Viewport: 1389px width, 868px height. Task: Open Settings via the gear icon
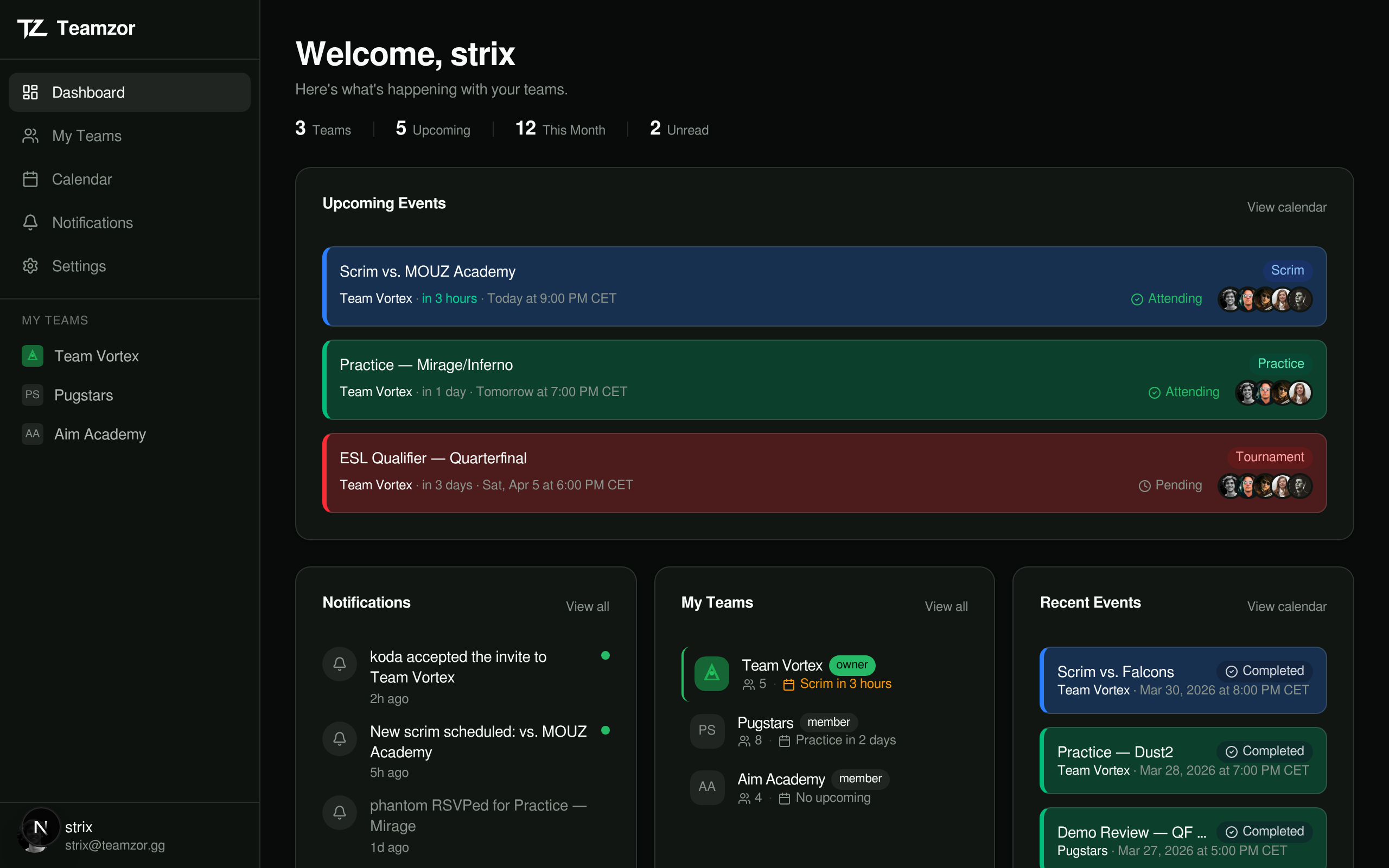[x=31, y=266]
